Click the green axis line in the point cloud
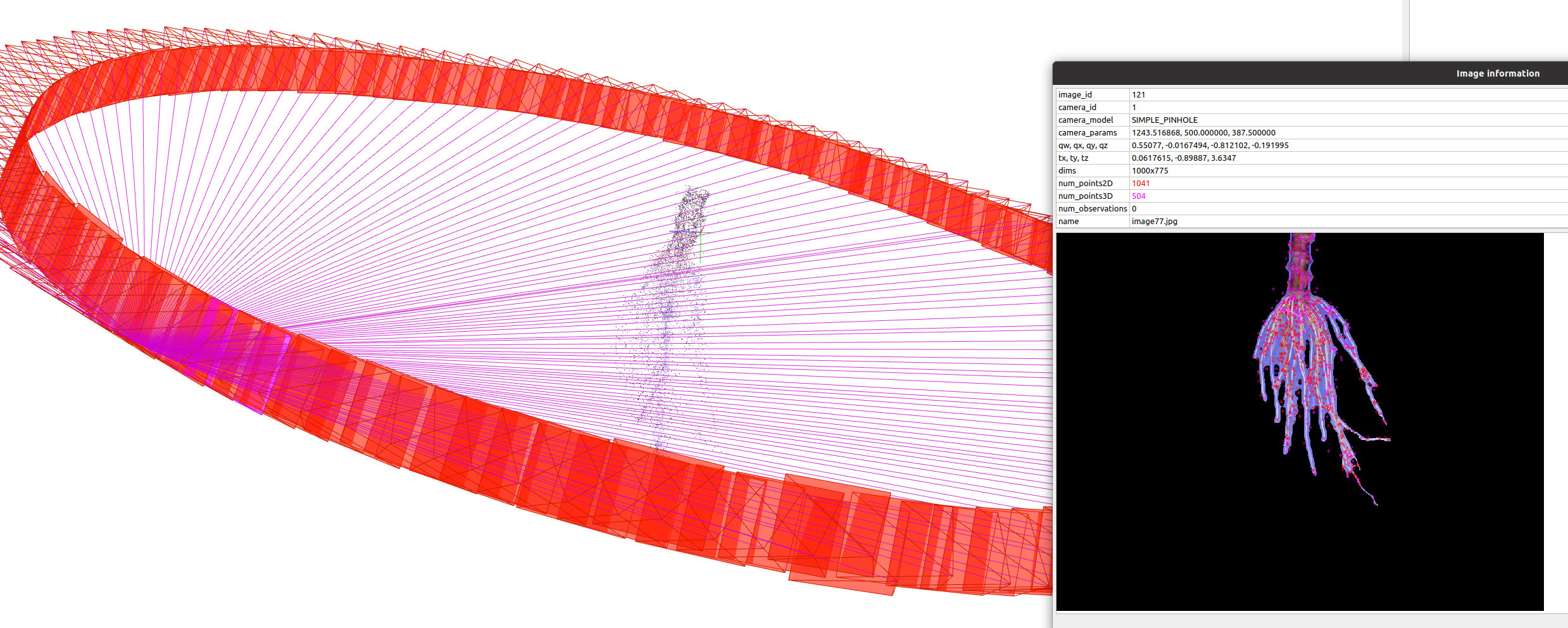Viewport: 1568px width, 628px height. (700, 247)
